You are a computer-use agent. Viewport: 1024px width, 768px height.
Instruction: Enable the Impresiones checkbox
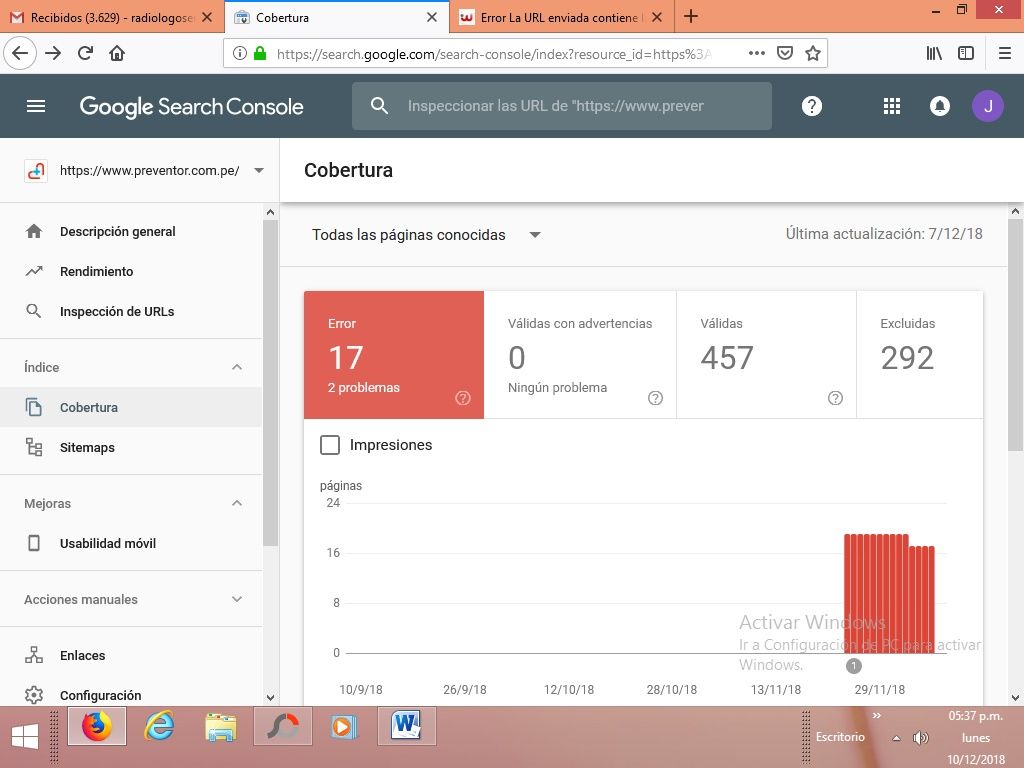330,445
